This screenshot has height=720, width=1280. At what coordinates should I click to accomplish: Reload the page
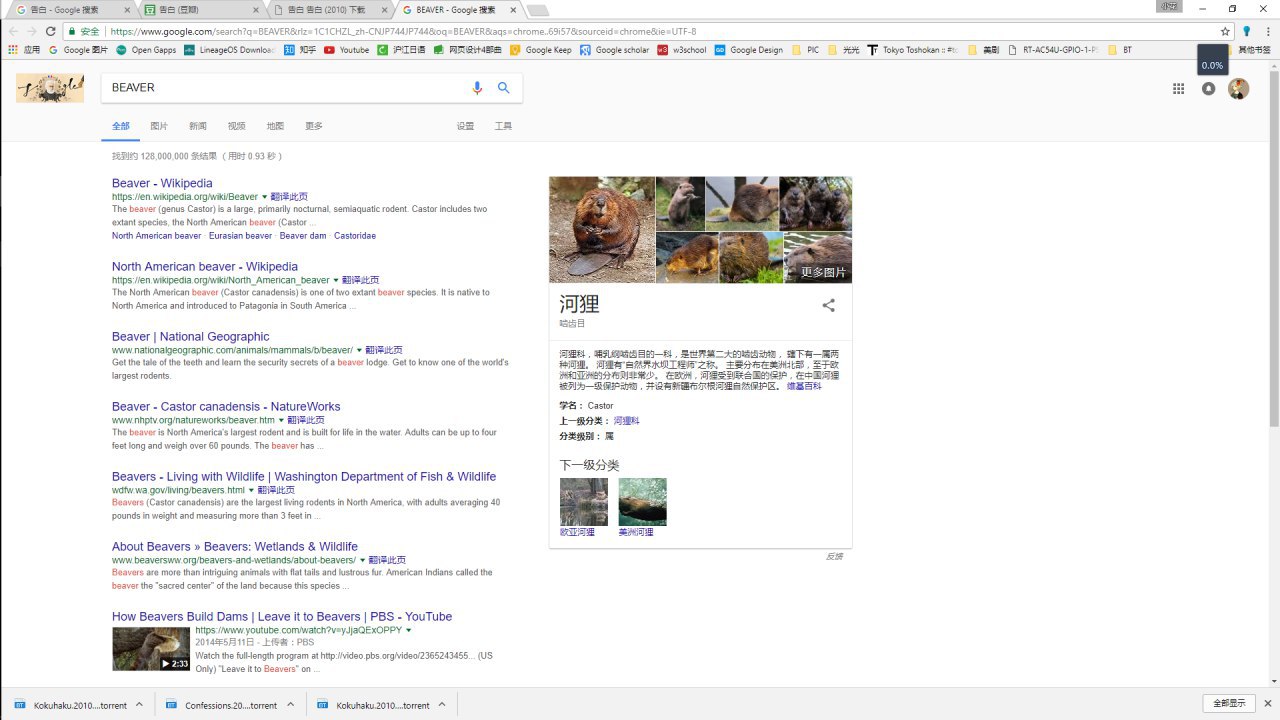[50, 31]
